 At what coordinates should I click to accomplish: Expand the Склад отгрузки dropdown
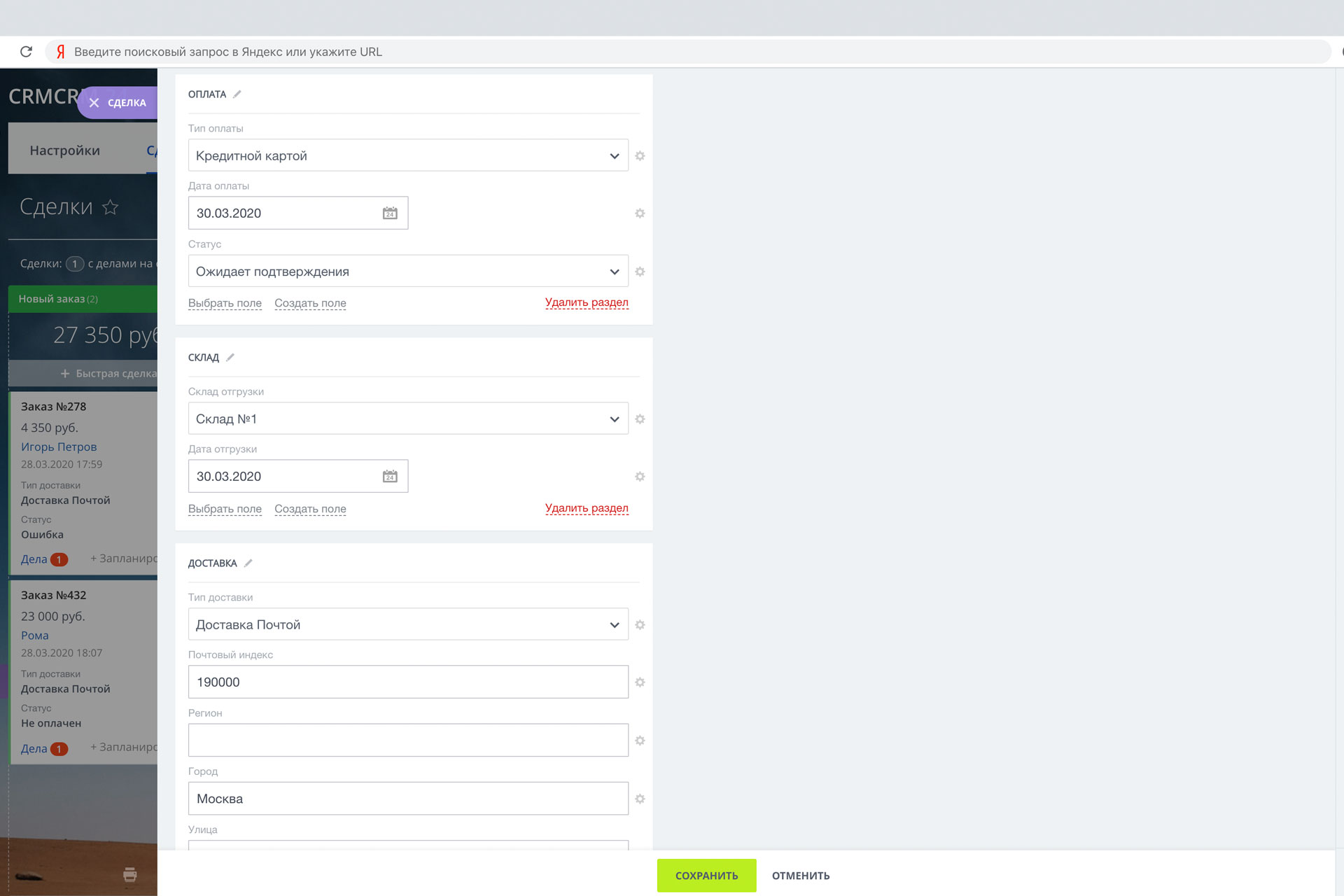(408, 419)
